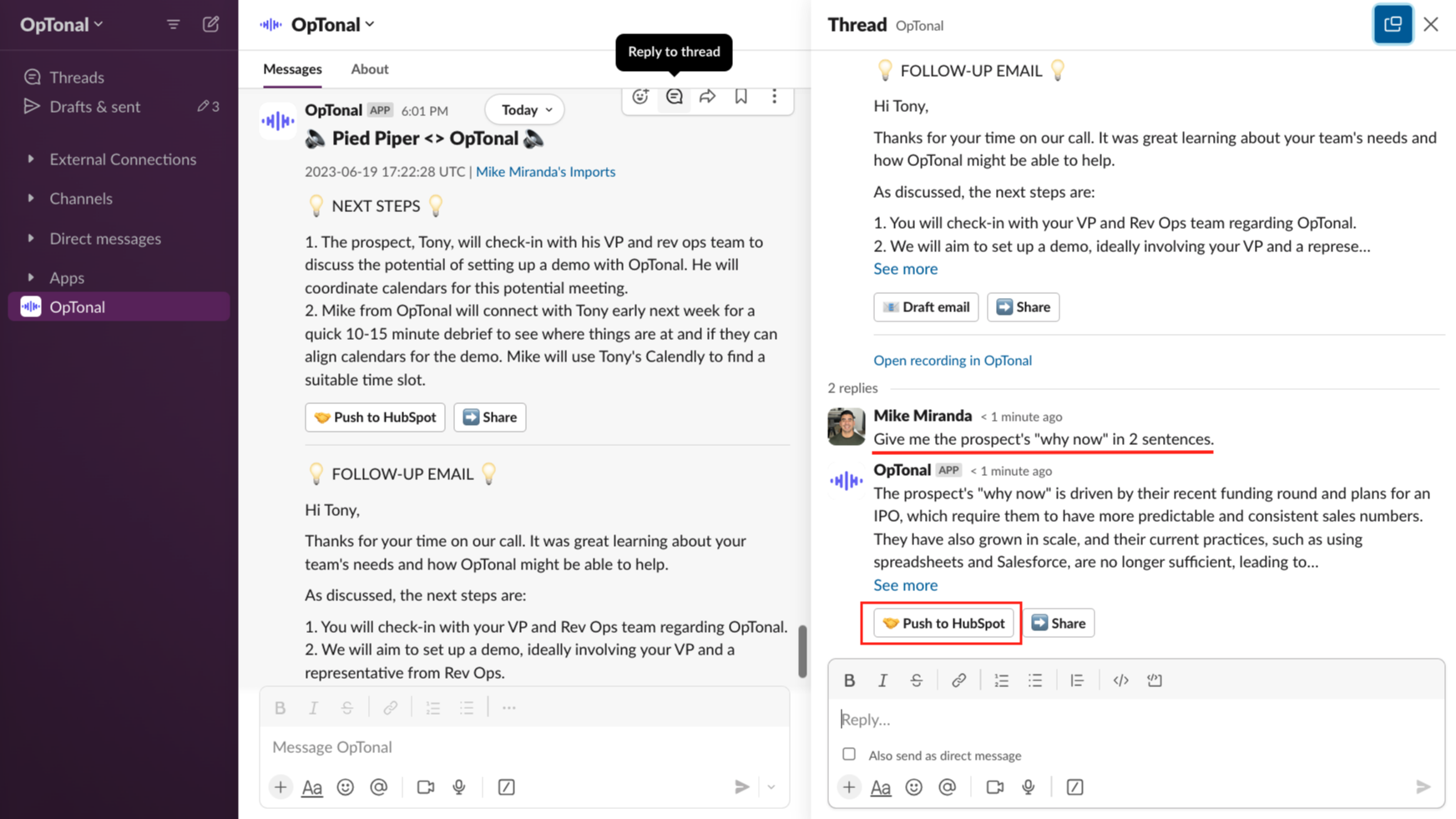Open the Today date dropdown
This screenshot has width=1456, height=819.
coord(525,110)
